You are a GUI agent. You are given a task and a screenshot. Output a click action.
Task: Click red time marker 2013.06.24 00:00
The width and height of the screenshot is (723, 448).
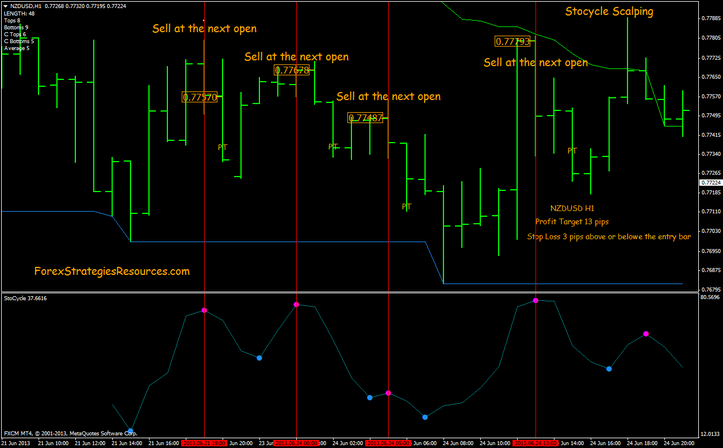[x=296, y=443]
